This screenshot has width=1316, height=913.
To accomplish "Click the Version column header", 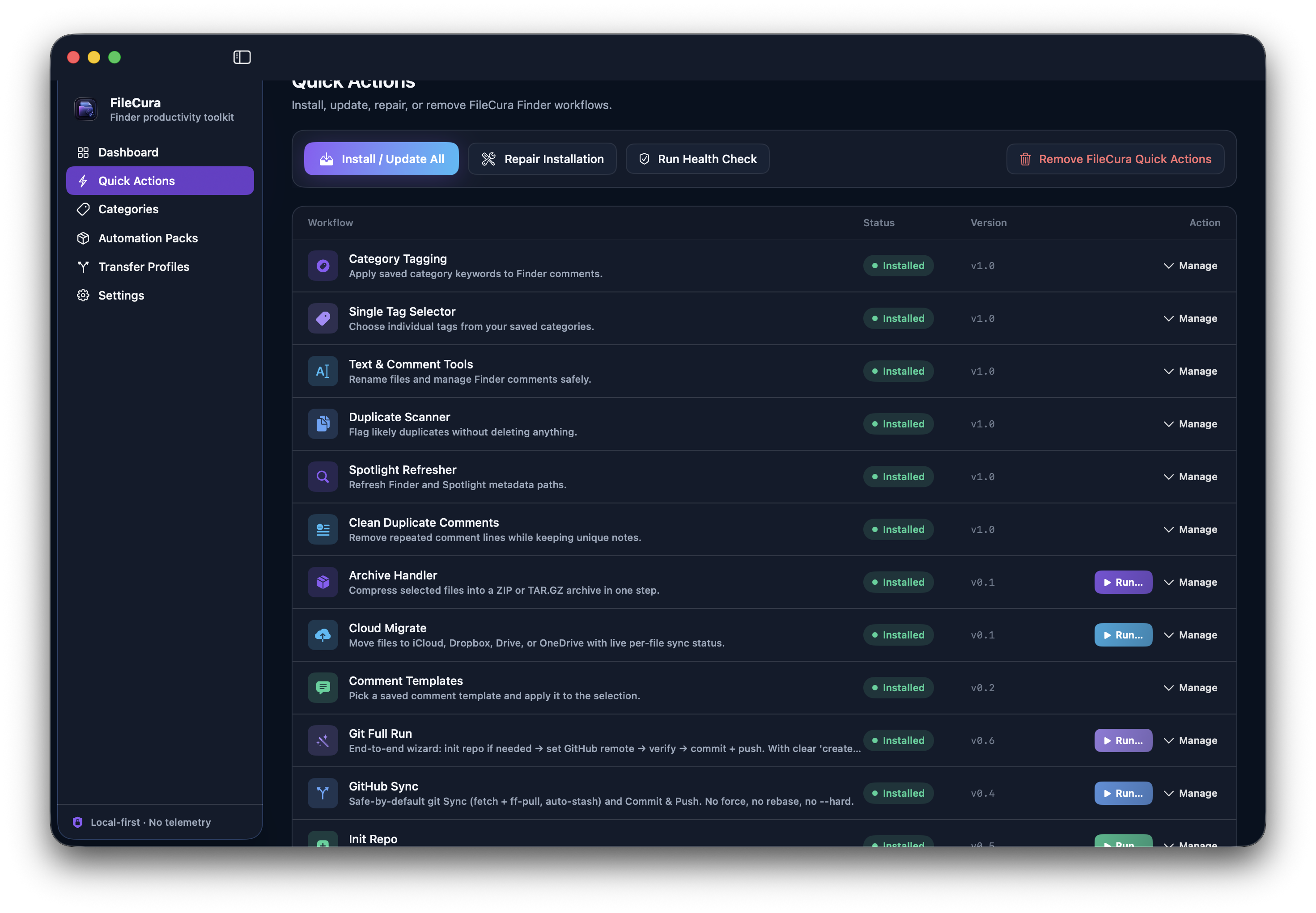I will [988, 223].
